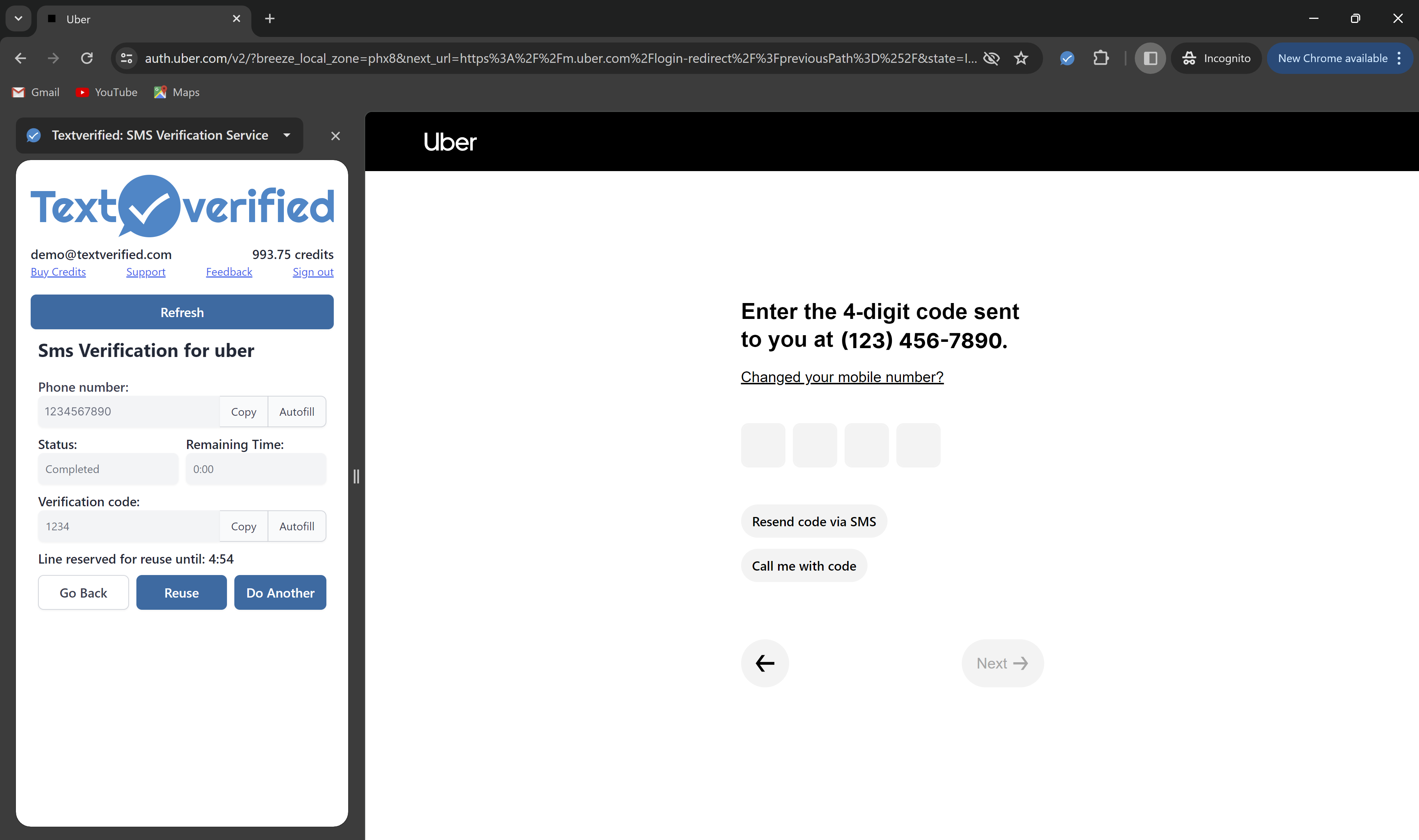Click the browser forward arrow
This screenshot has width=1419, height=840.
(53, 58)
